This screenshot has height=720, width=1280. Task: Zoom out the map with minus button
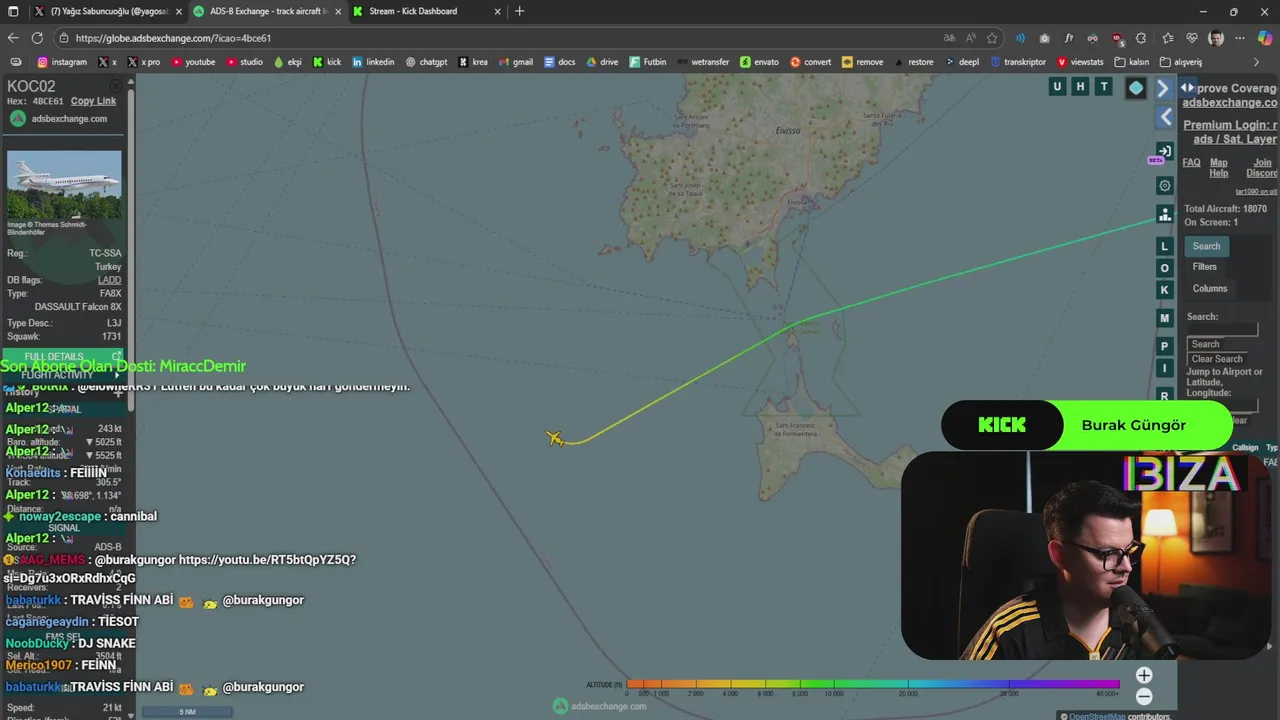click(1144, 697)
